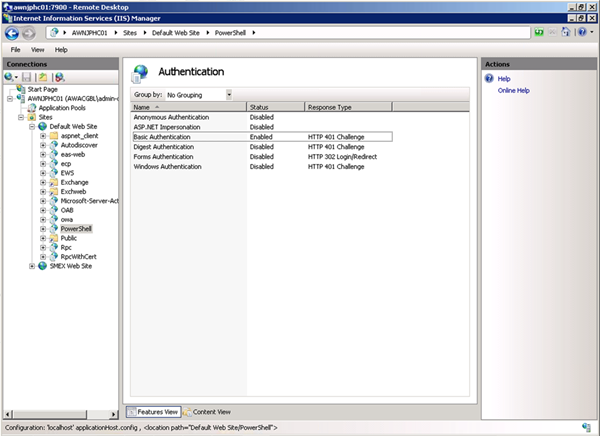
Task: Sort by the Status column header
Action: click(276, 107)
